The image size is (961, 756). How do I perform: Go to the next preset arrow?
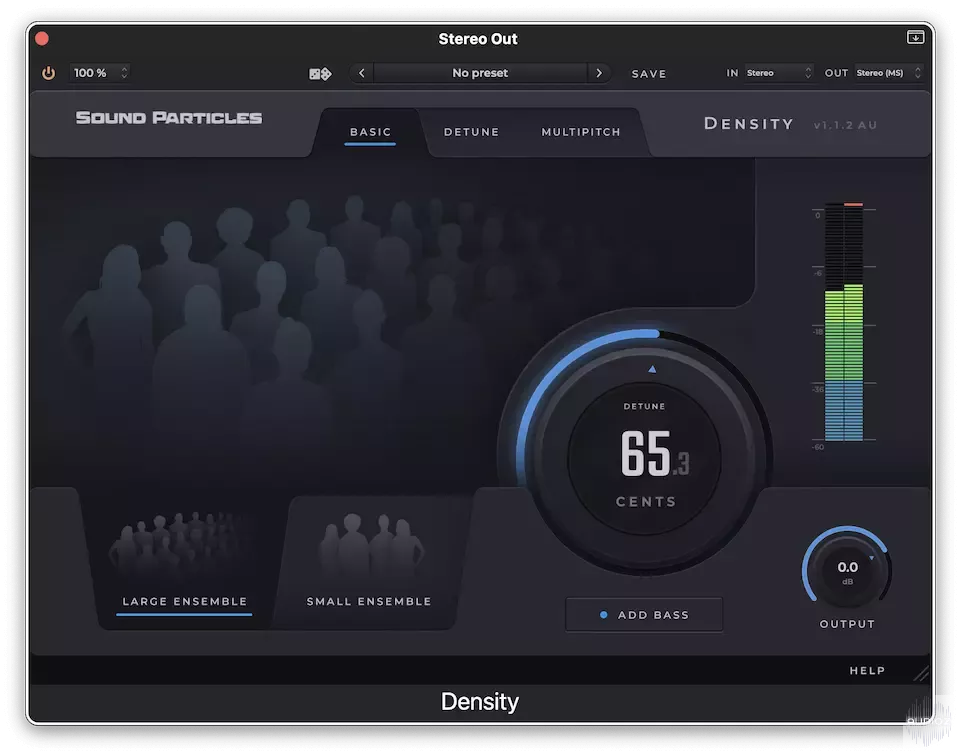point(599,74)
